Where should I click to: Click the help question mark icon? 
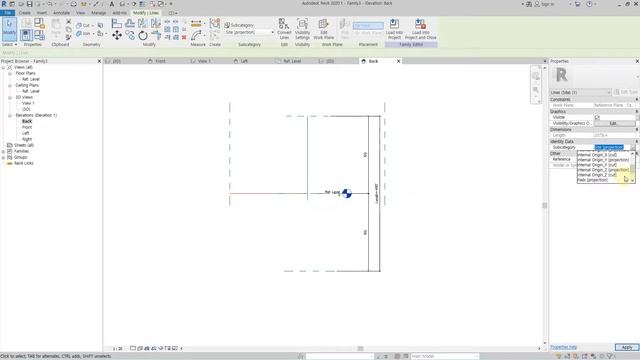pos(589,4)
